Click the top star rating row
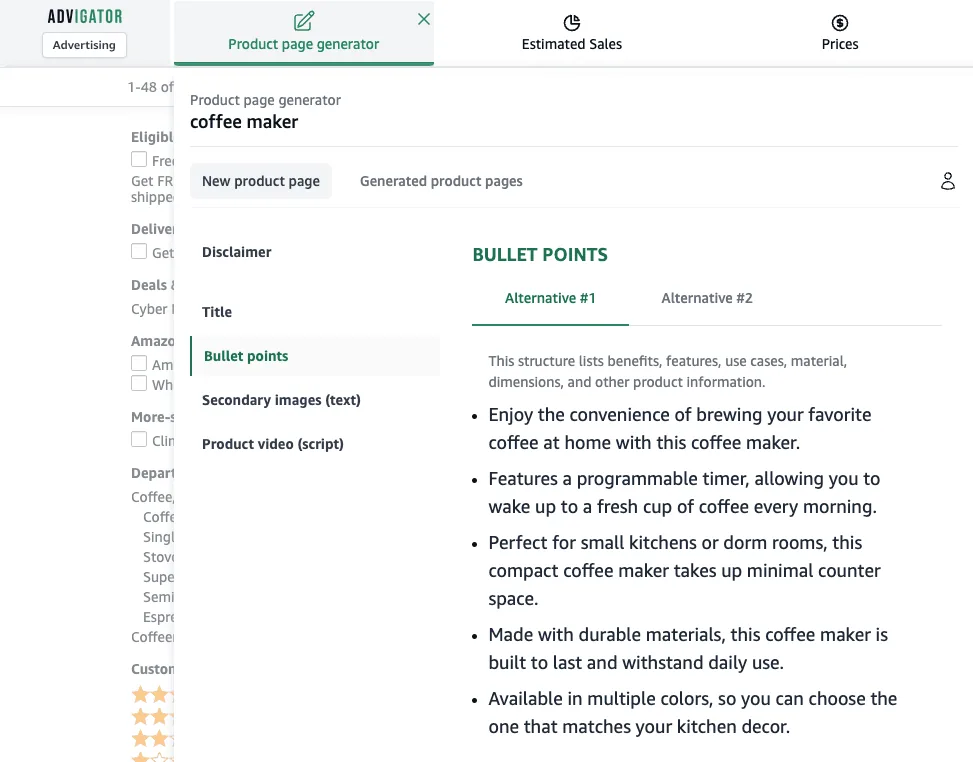973x762 pixels. click(153, 695)
